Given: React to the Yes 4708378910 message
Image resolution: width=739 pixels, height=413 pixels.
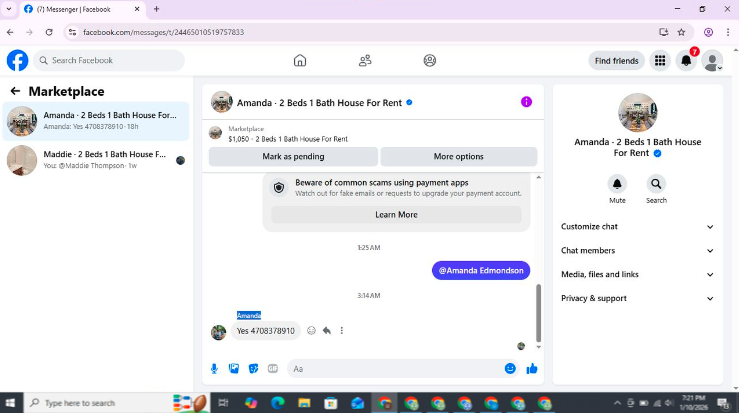Looking at the screenshot, I should 311,330.
